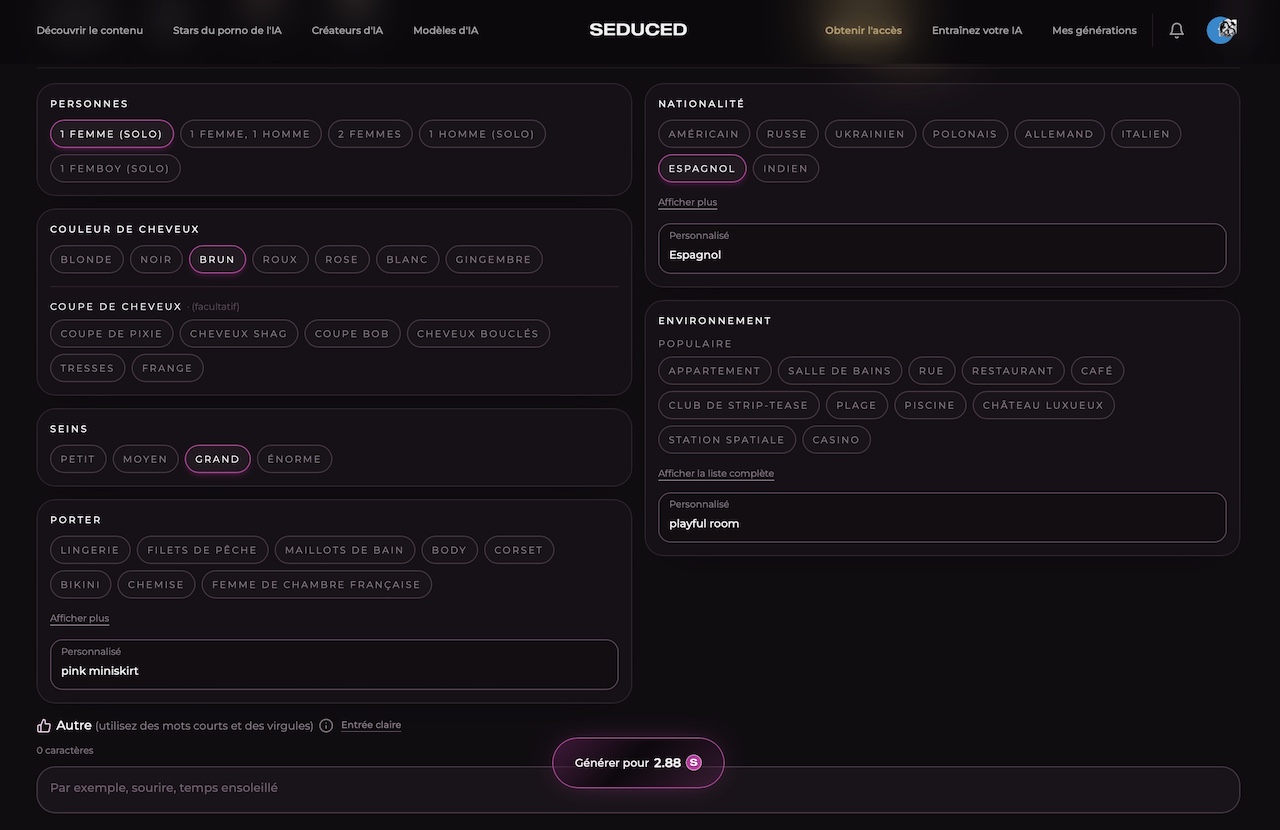Viewport: 1280px width, 830px height.
Task: Click the thumbs-up icon next to Autre
Action: pyautogui.click(x=44, y=726)
